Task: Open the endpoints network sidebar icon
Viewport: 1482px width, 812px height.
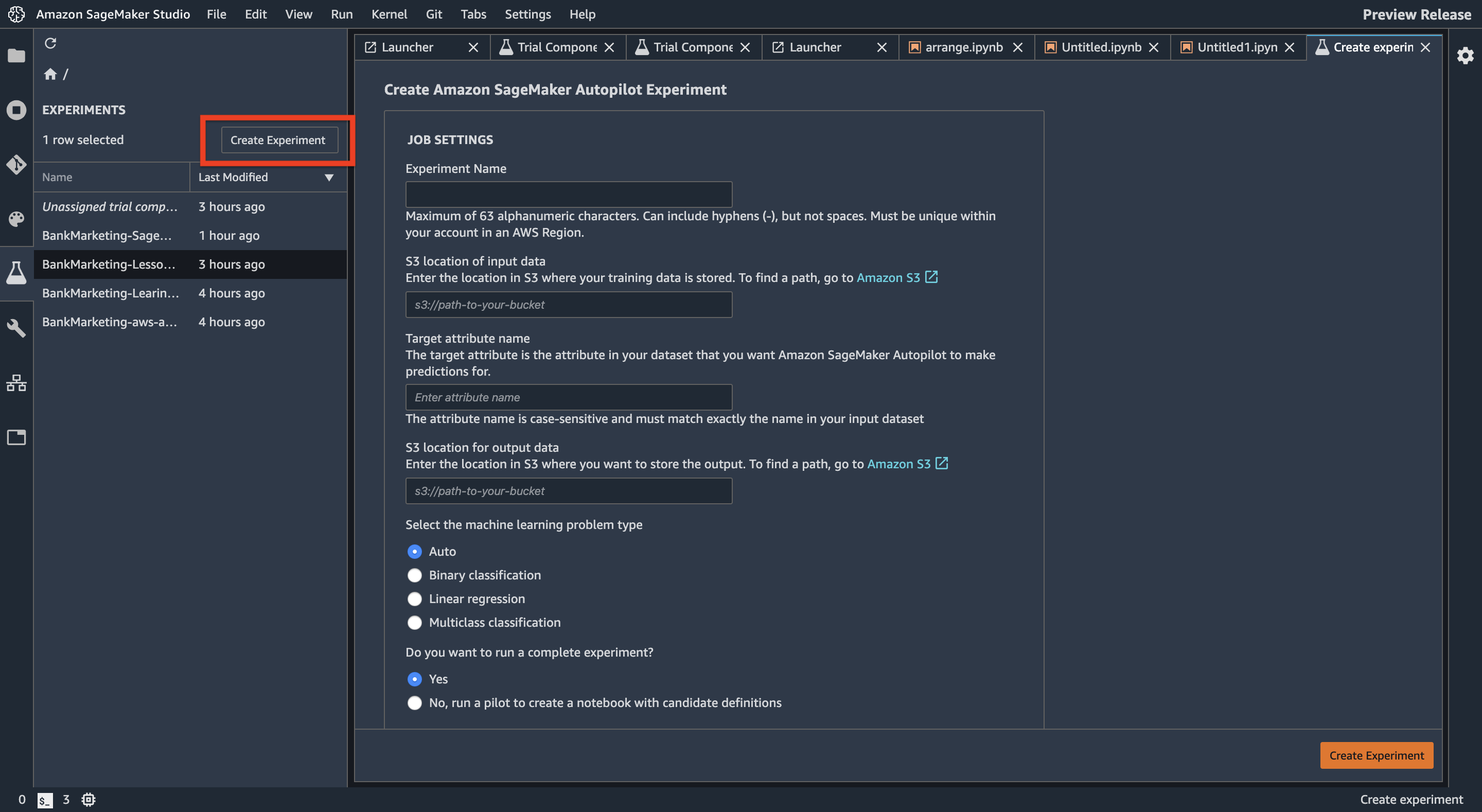Action: pyautogui.click(x=16, y=383)
